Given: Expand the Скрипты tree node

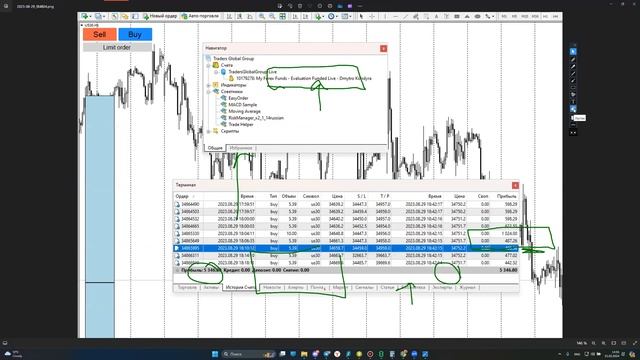Looking at the screenshot, I should tap(209, 131).
